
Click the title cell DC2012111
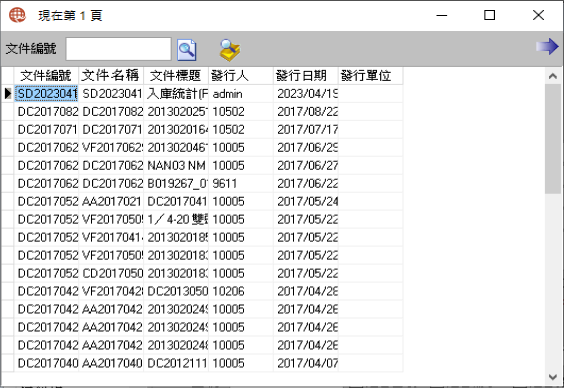[176, 364]
